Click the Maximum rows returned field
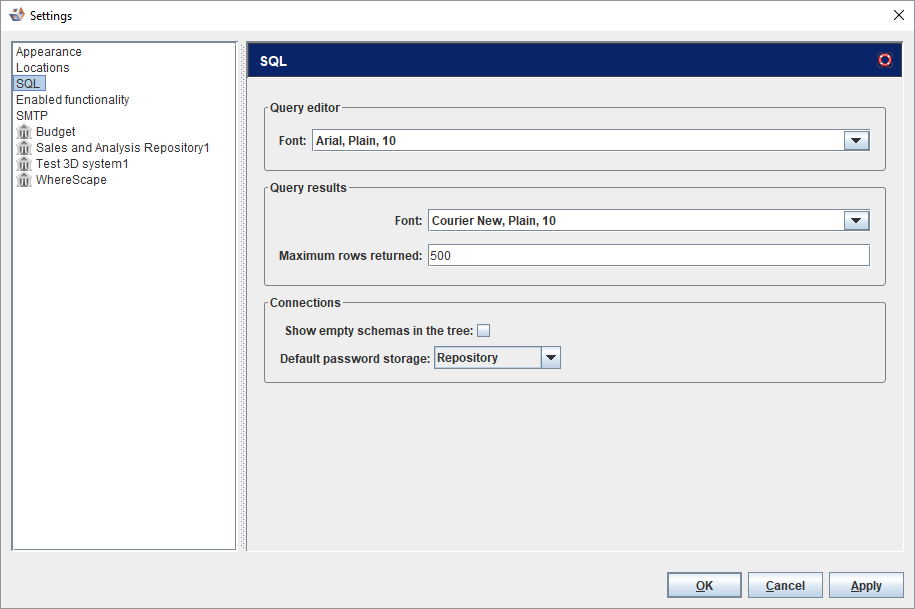Viewport: 915px width, 609px height. [x=648, y=256]
